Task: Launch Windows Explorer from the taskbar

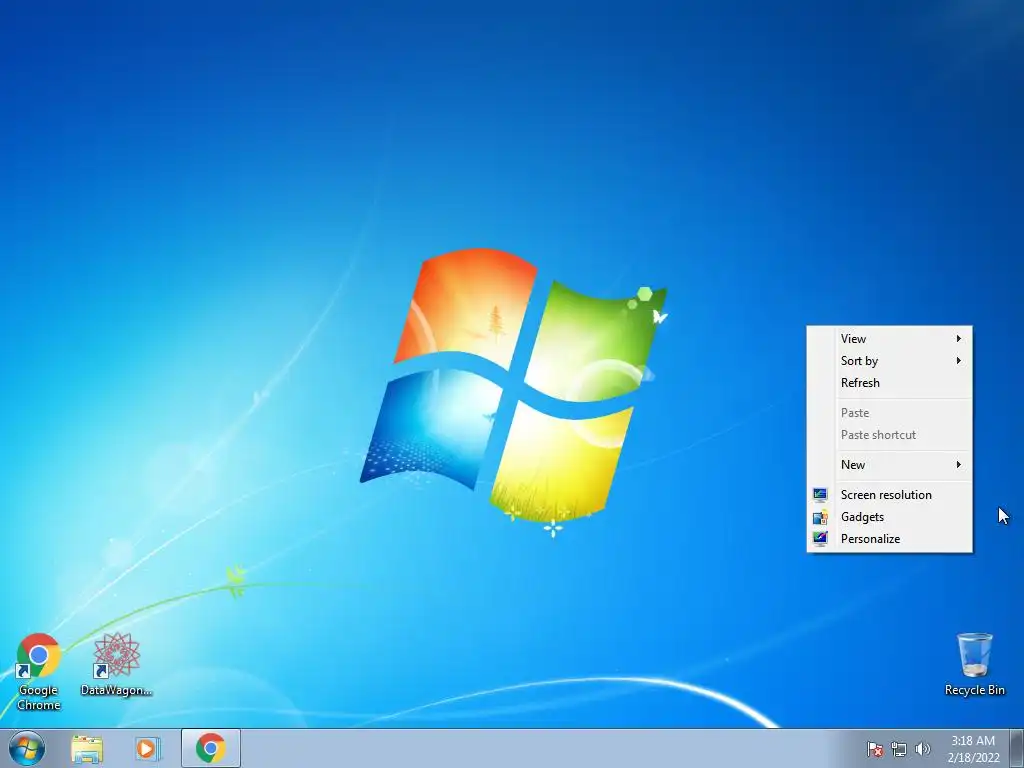Action: pyautogui.click(x=87, y=749)
